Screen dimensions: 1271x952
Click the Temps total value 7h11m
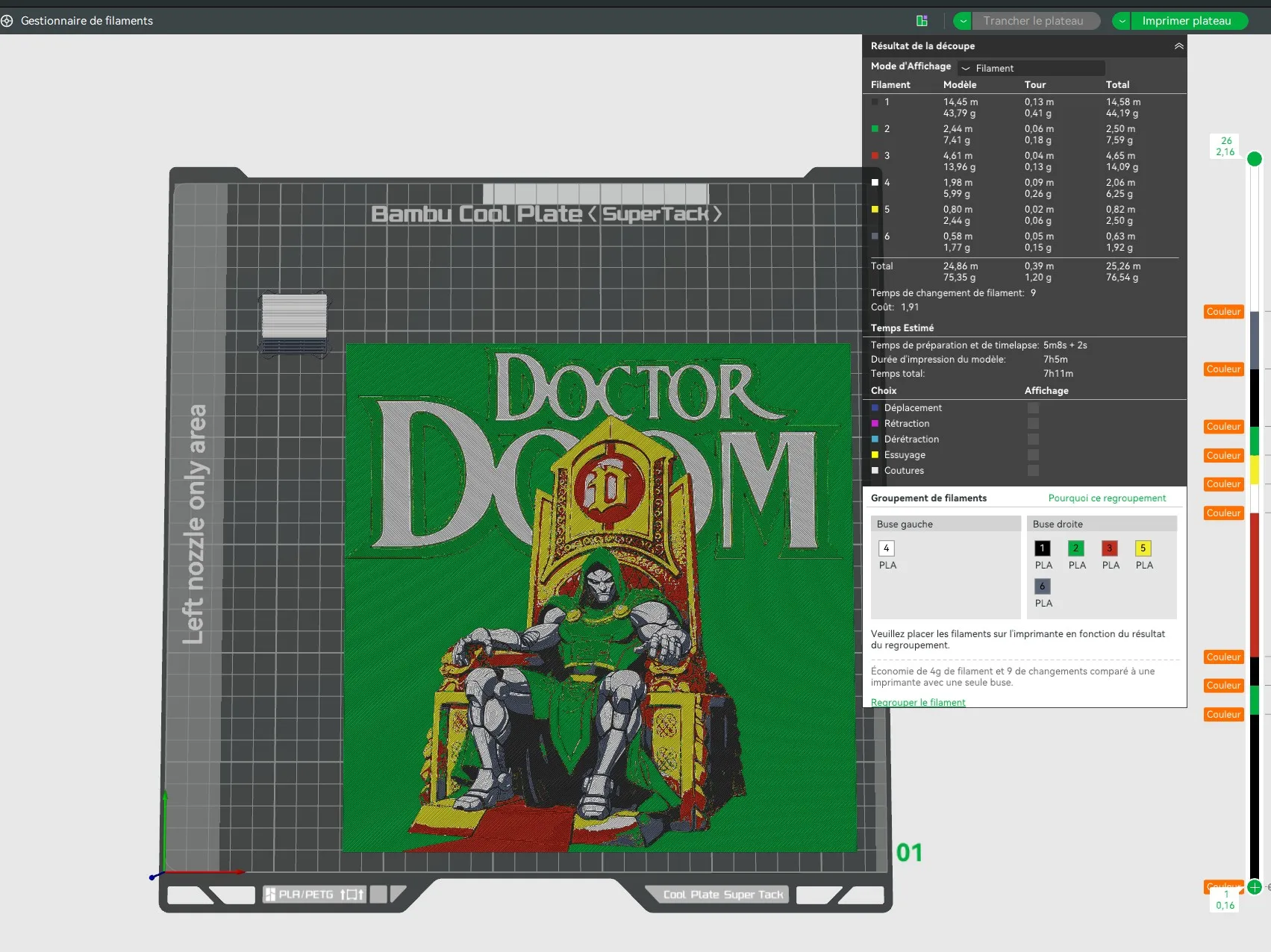(1058, 374)
